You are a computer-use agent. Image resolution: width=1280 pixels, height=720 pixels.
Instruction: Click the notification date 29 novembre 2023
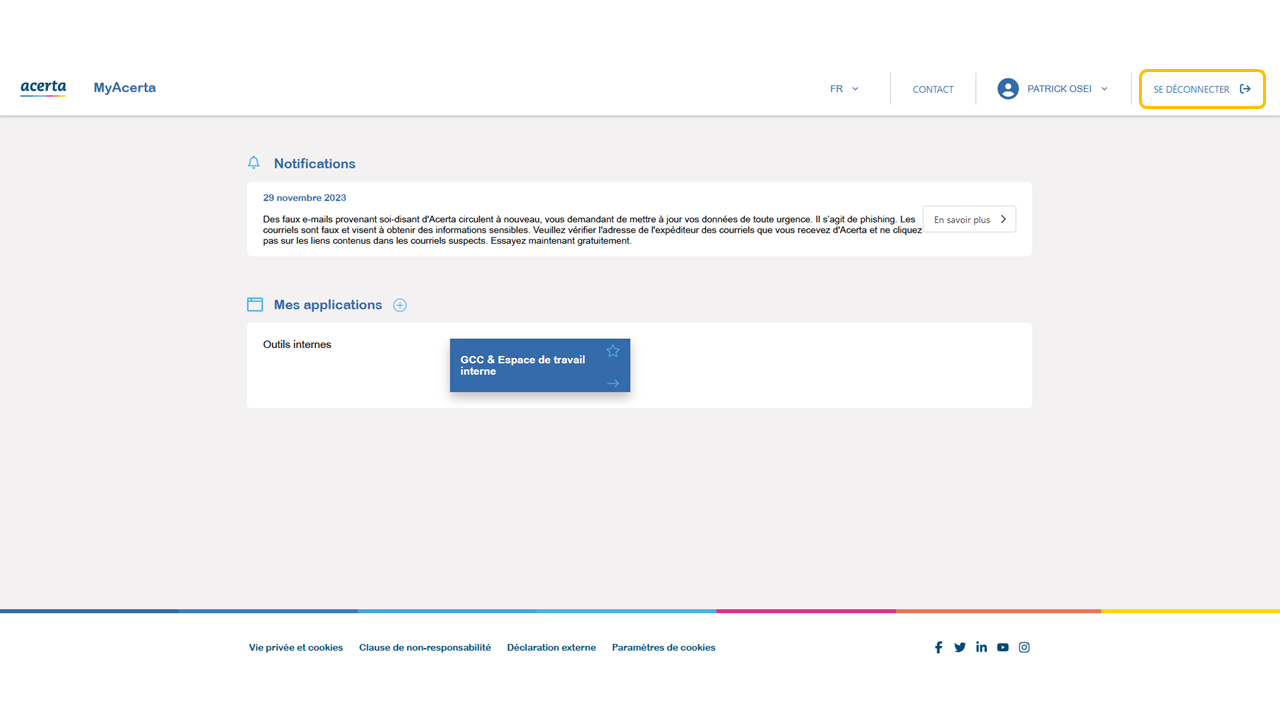click(305, 198)
